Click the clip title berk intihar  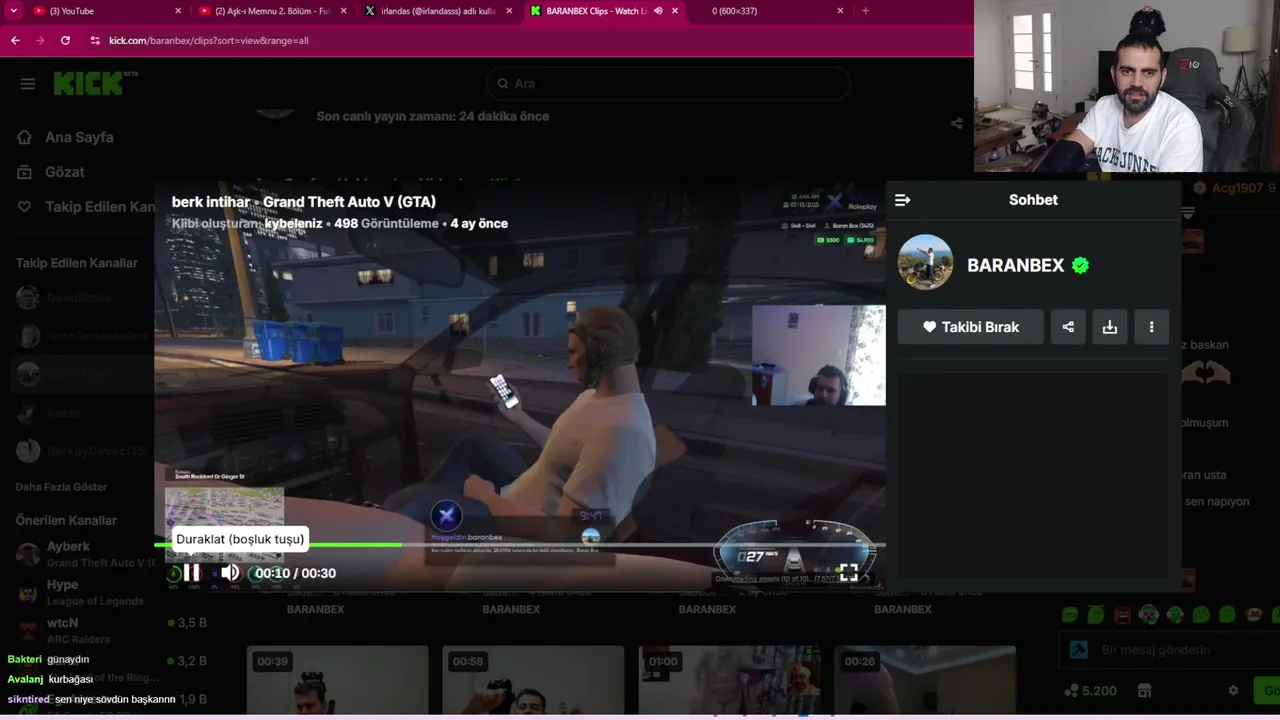click(212, 202)
